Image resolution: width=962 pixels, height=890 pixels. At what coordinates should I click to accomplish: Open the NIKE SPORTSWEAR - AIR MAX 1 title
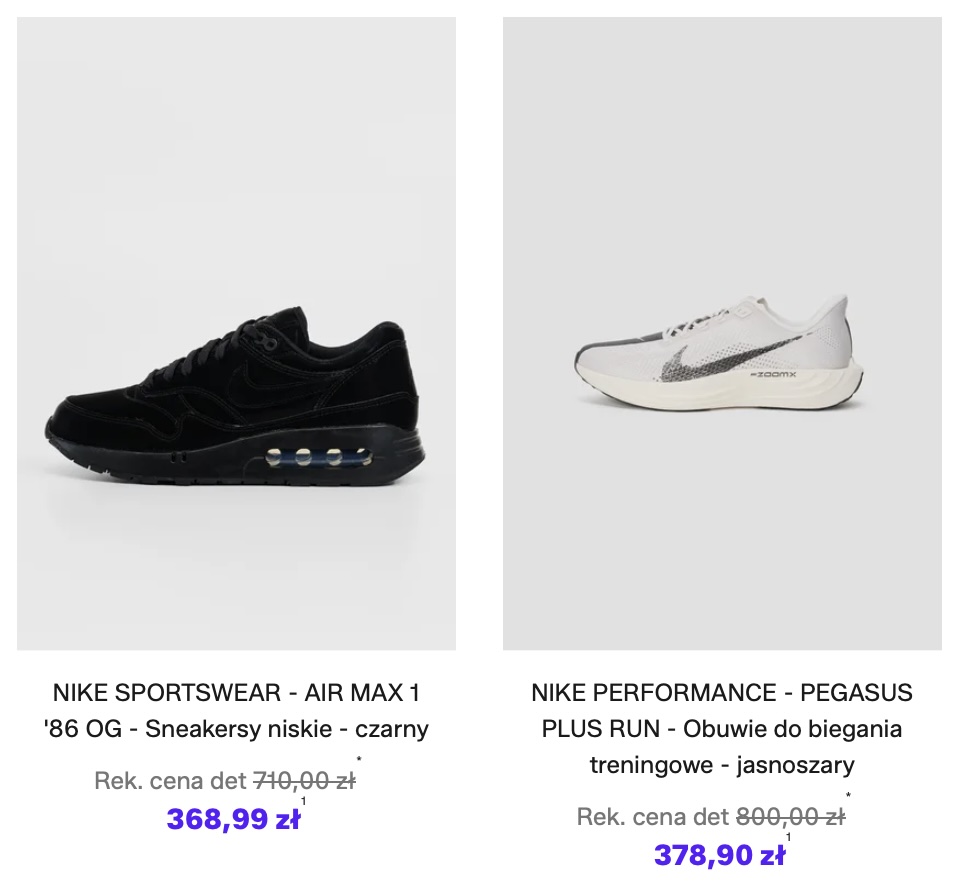click(236, 692)
